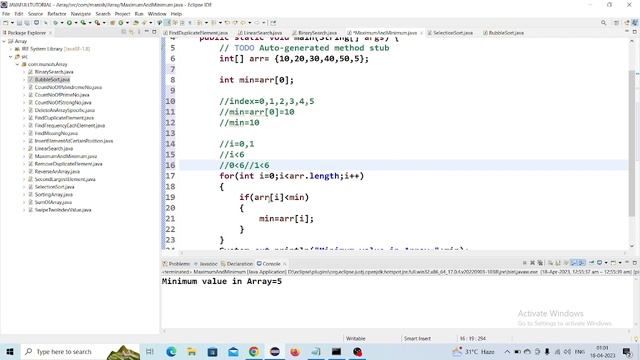Click the editor vertical scrollbar

(x=632, y=143)
